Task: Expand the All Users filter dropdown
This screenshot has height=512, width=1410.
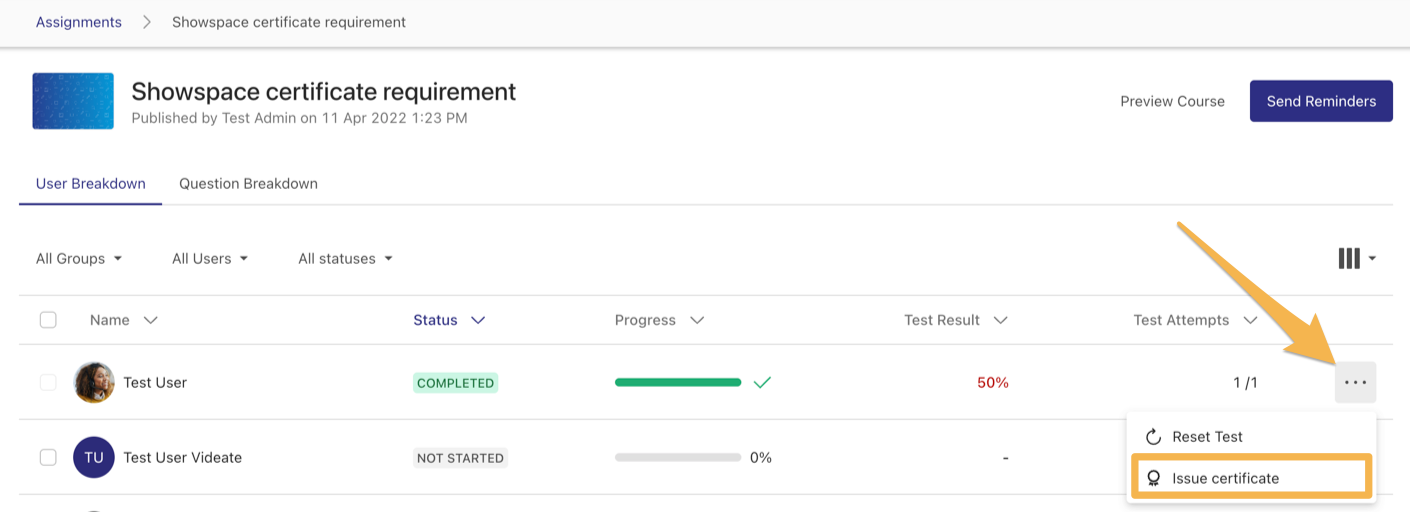Action: [x=210, y=259]
